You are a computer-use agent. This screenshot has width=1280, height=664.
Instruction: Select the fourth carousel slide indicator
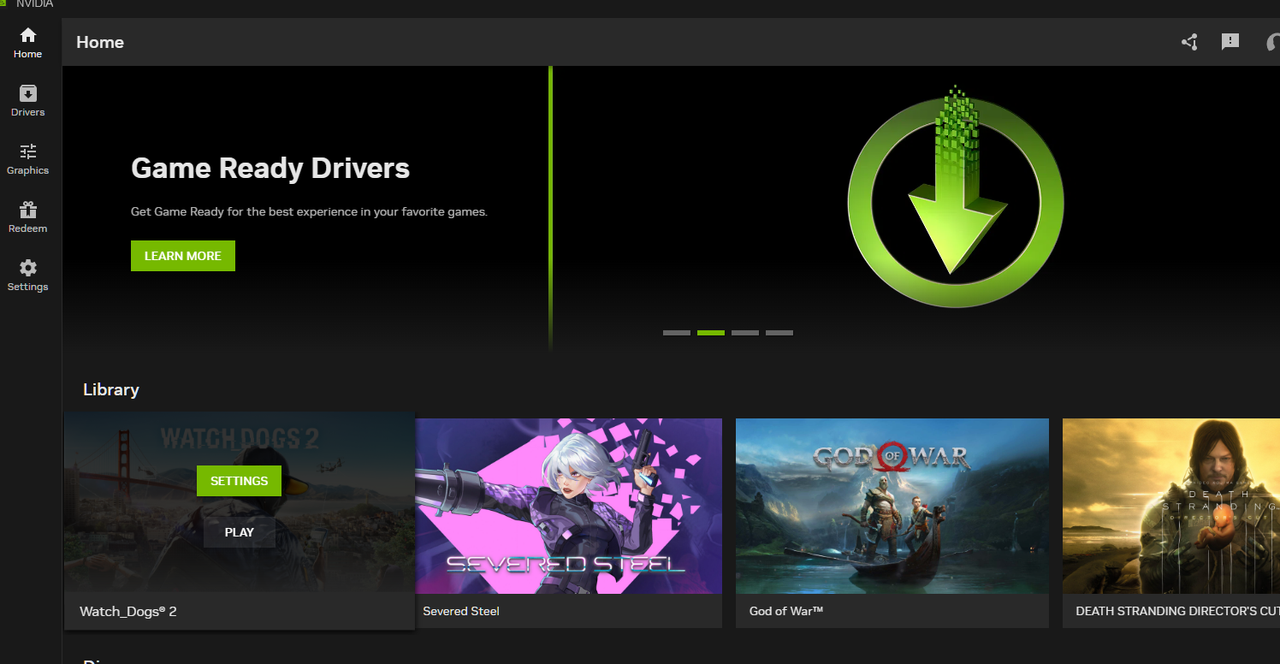pyautogui.click(x=779, y=332)
